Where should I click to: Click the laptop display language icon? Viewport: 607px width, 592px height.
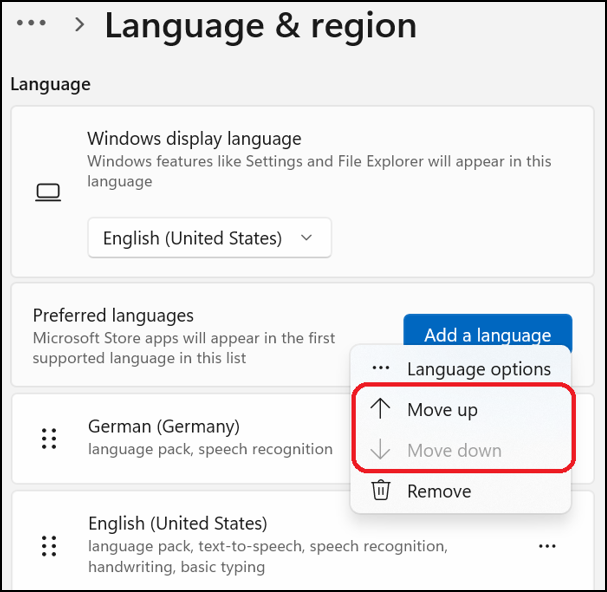coord(48,193)
